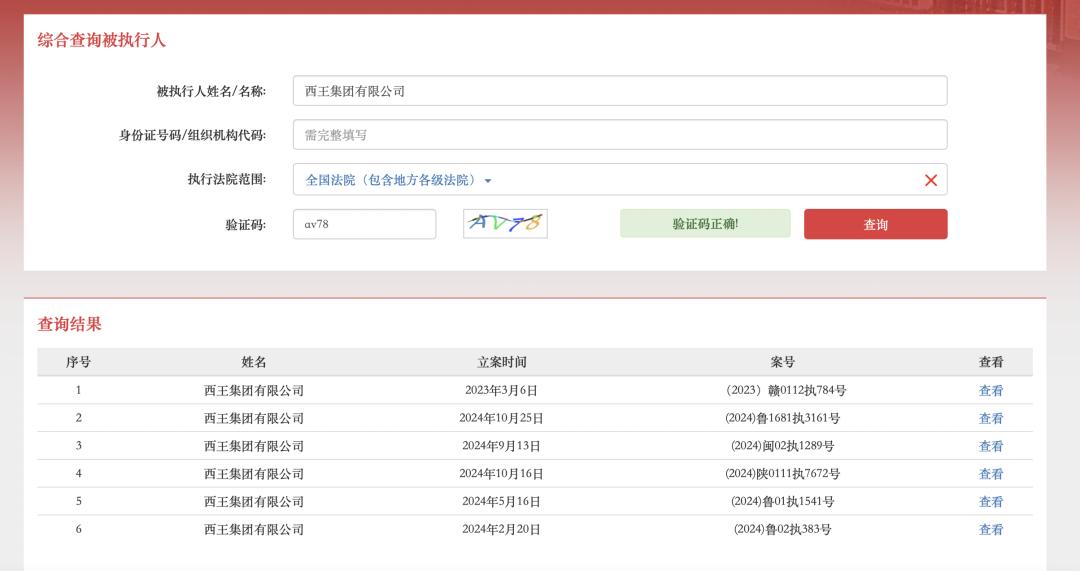Click the 验证码正确! status message
1080x571 pixels.
705,224
